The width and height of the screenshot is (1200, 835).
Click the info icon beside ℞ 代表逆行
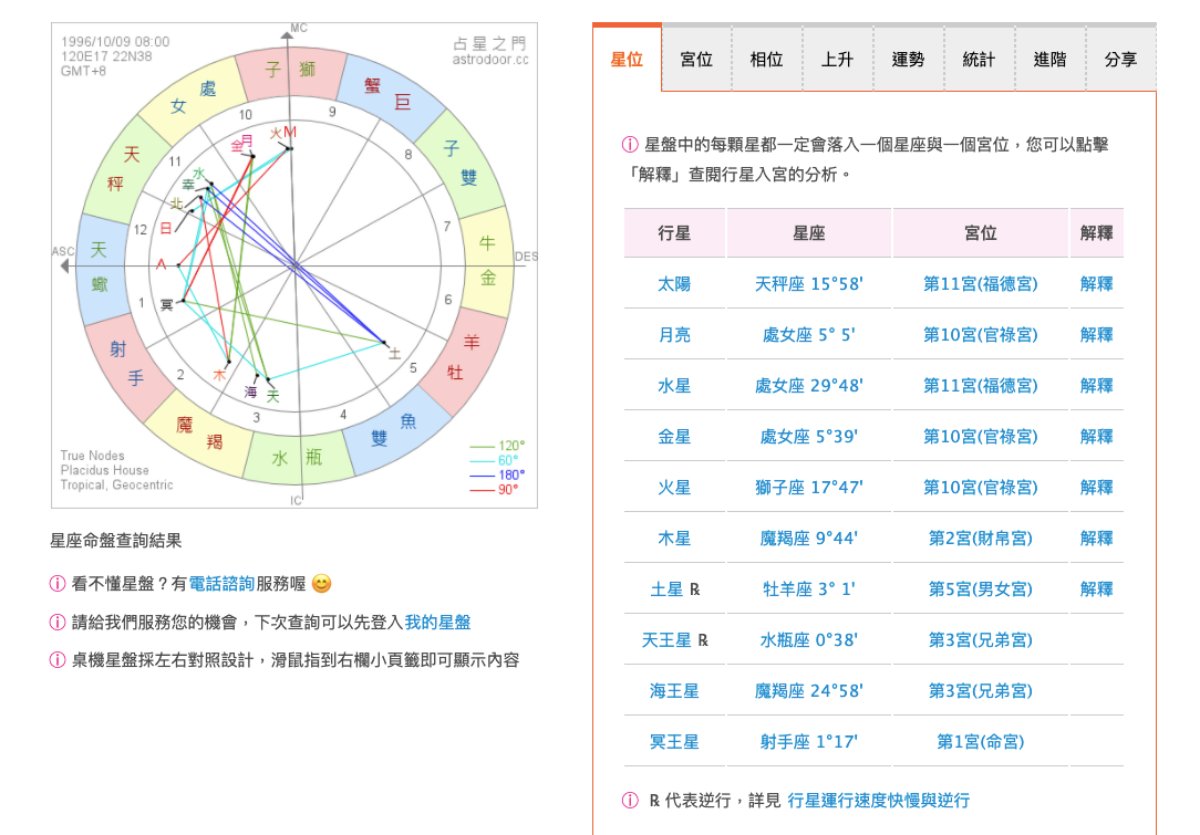(630, 800)
